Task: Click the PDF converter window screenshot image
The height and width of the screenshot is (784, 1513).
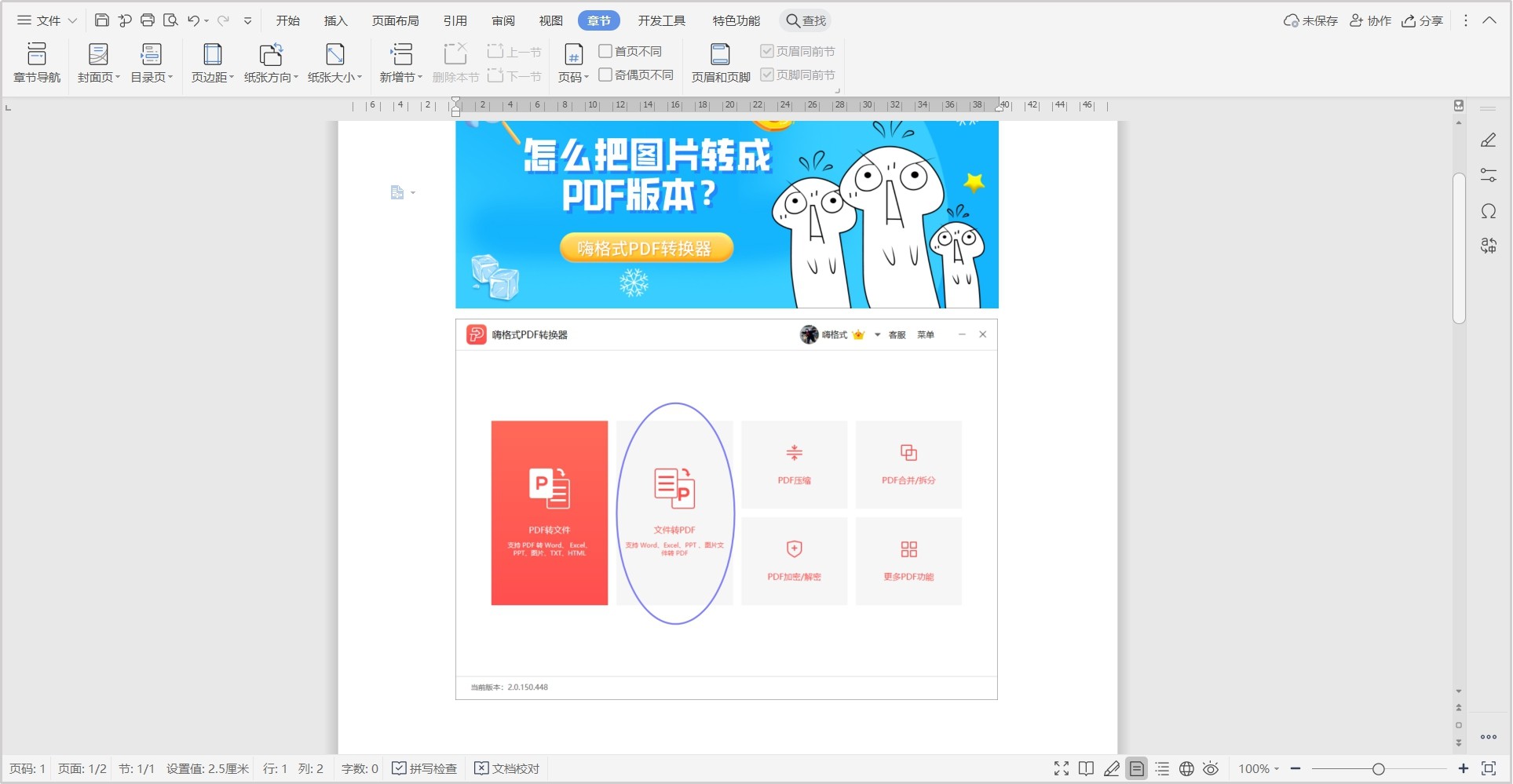Action: [726, 509]
